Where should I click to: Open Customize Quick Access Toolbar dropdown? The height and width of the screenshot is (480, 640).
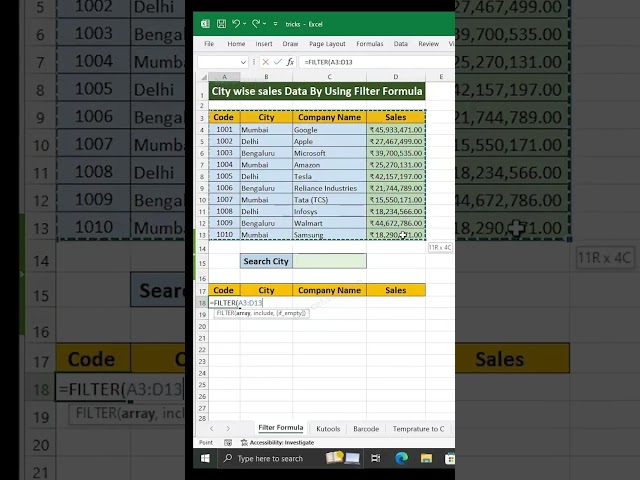coord(276,24)
